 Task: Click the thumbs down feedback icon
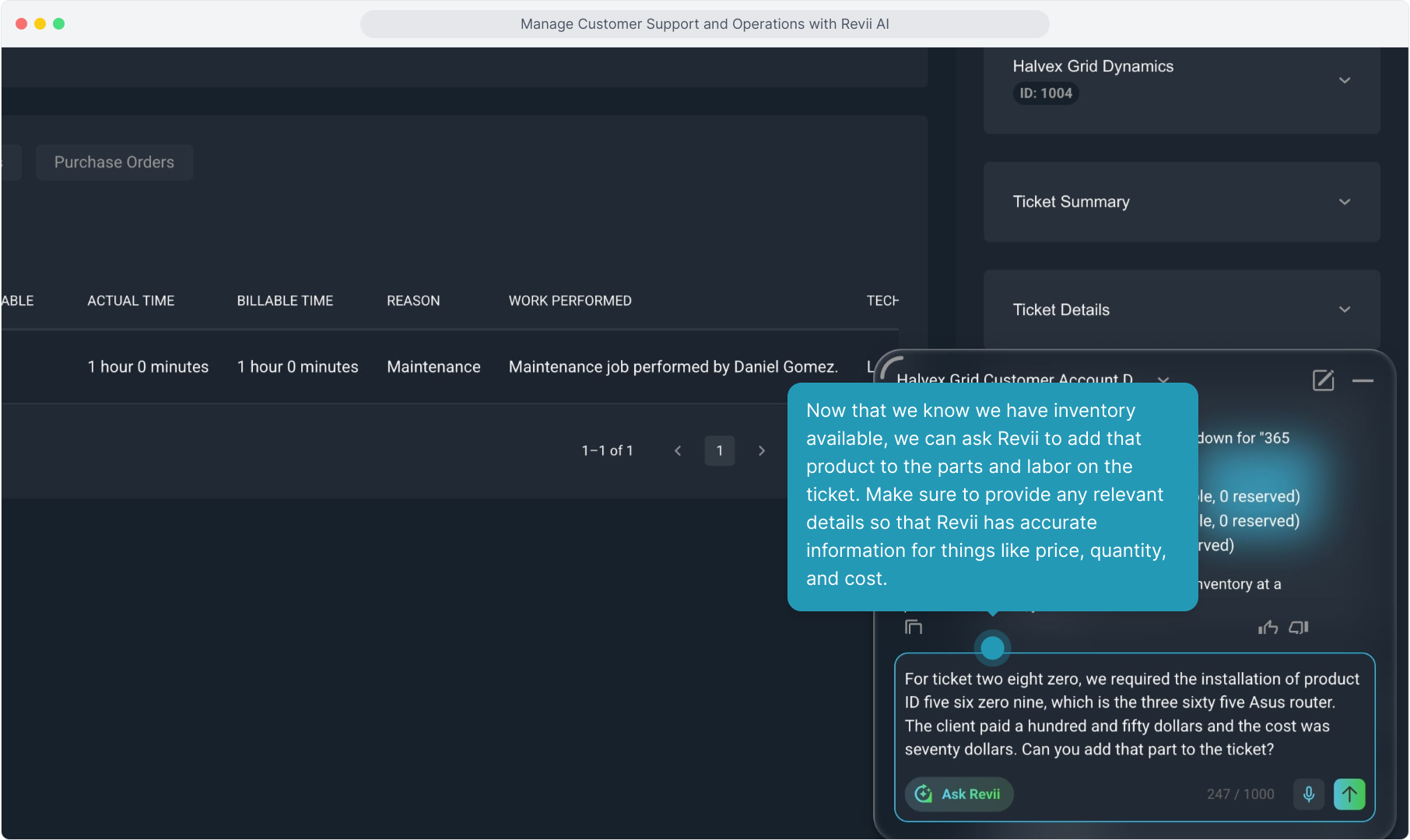pos(1299,628)
